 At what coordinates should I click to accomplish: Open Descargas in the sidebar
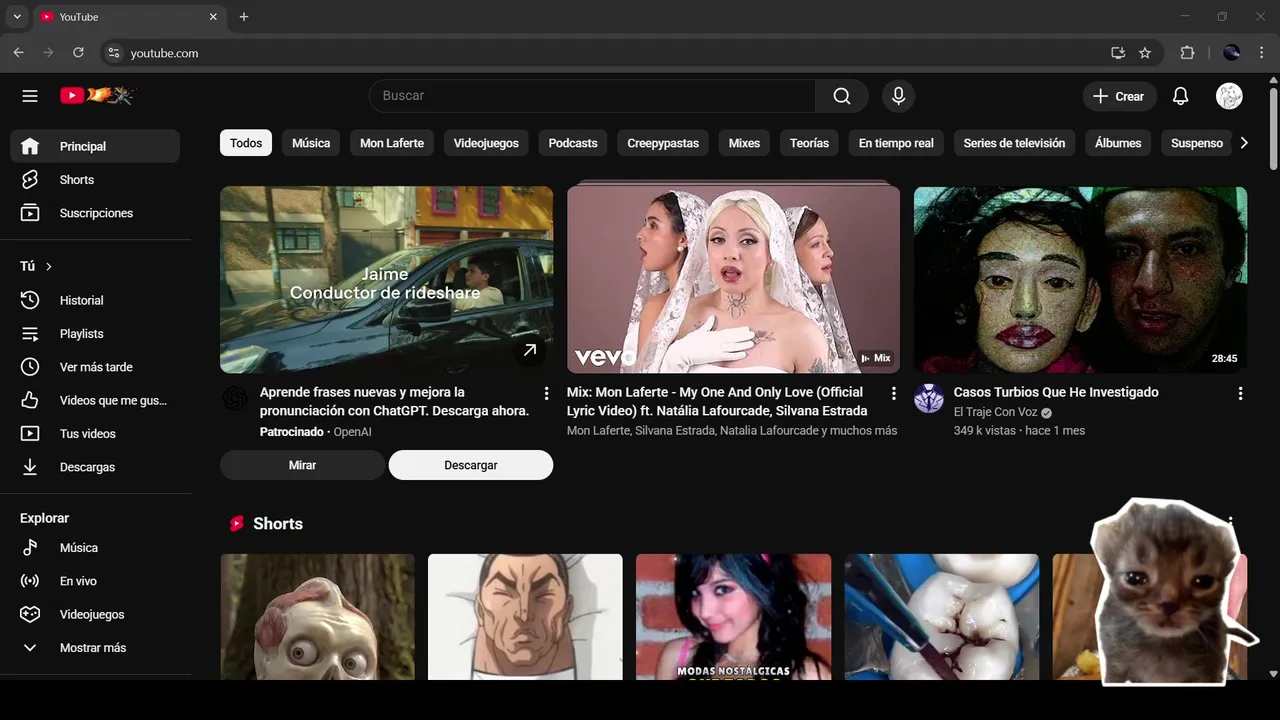pos(95,467)
